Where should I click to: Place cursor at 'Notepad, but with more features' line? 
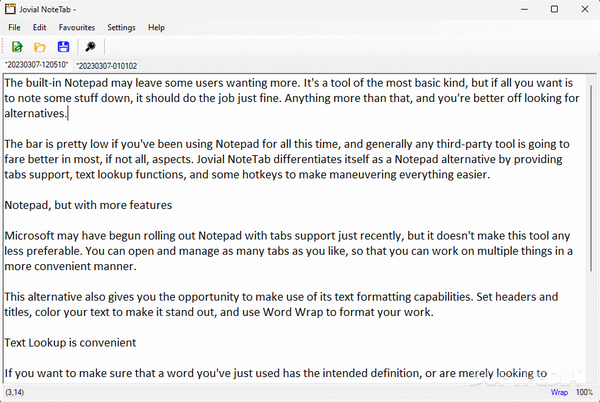88,205
